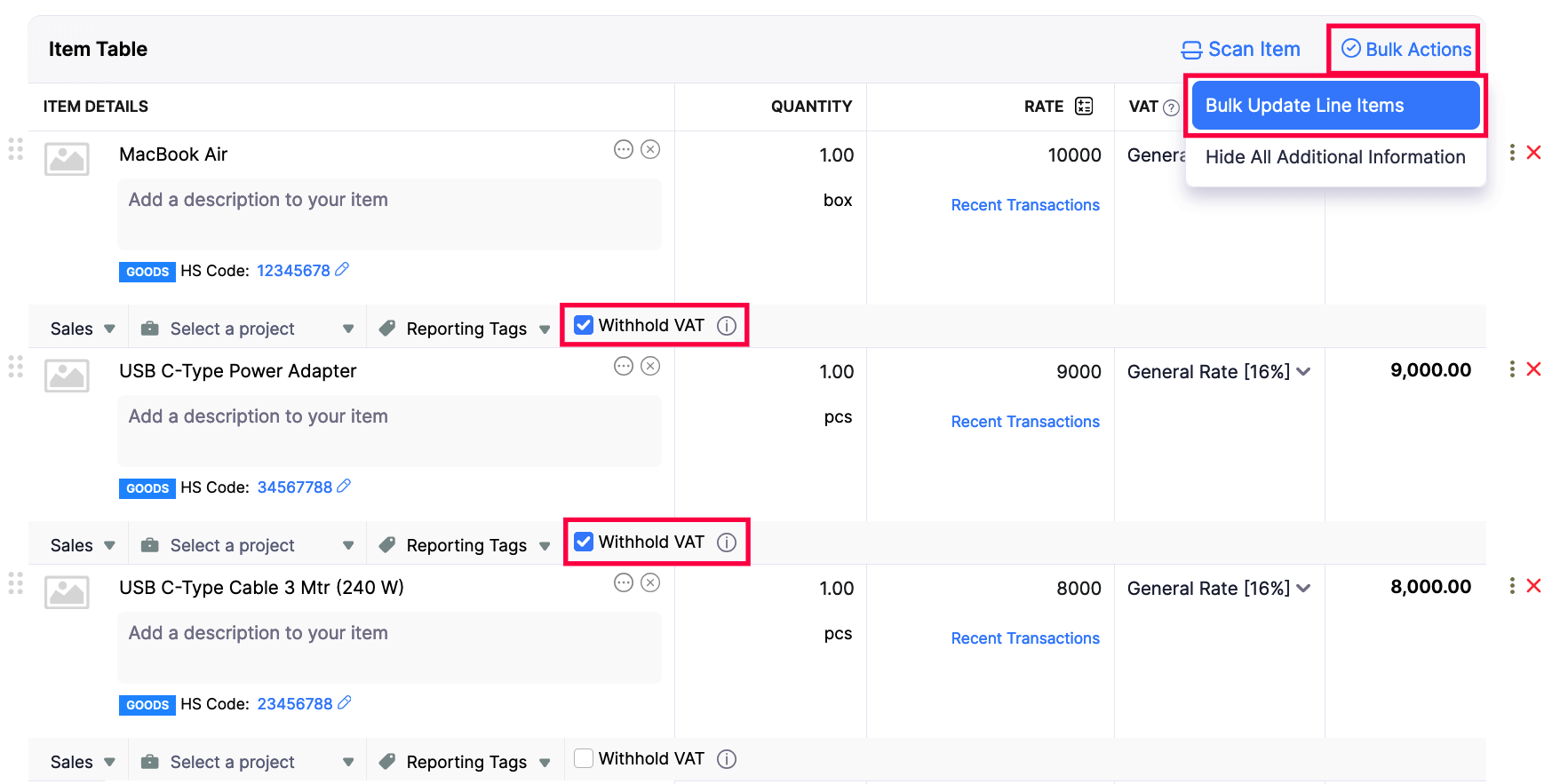Click the rate calculator icon in RATE header

1083,107
